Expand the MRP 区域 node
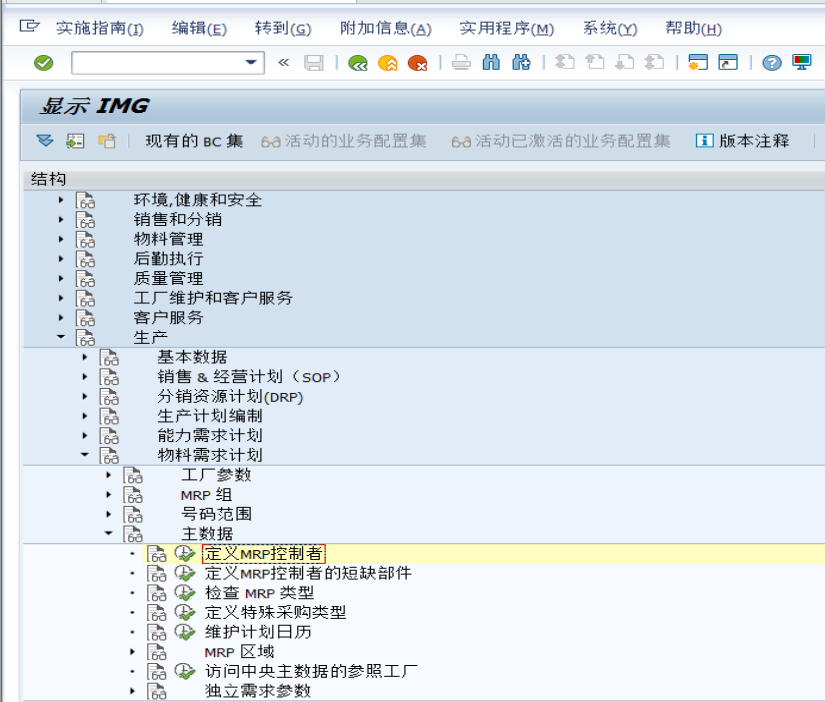825x702 pixels. (133, 651)
